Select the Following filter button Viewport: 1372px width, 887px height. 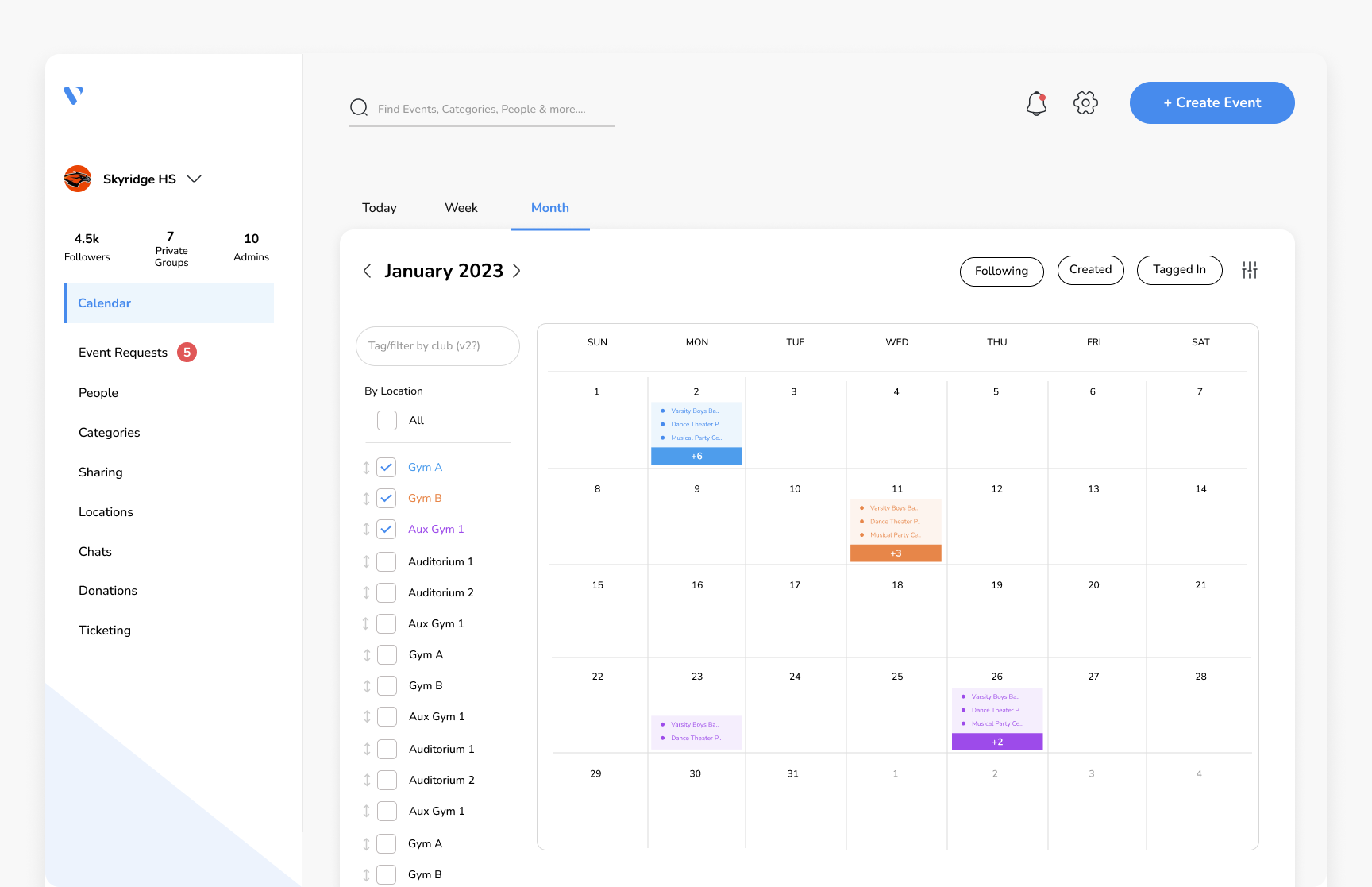click(1001, 272)
